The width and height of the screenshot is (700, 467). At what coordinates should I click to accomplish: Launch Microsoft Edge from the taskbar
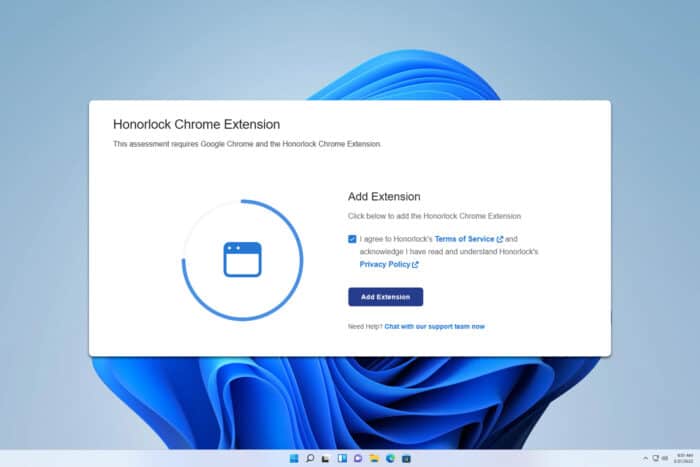click(x=390, y=459)
